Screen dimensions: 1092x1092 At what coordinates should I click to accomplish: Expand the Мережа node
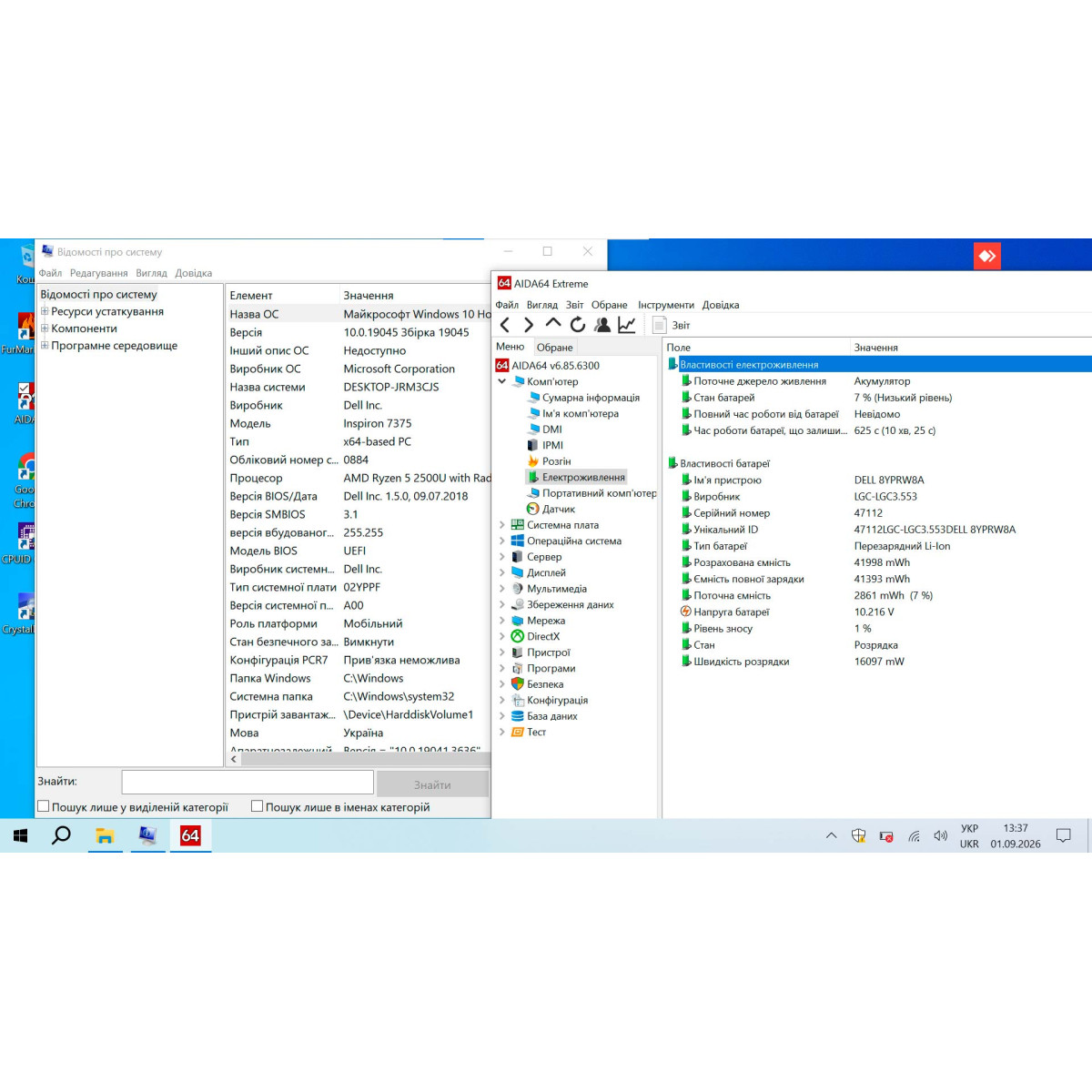click(501, 621)
